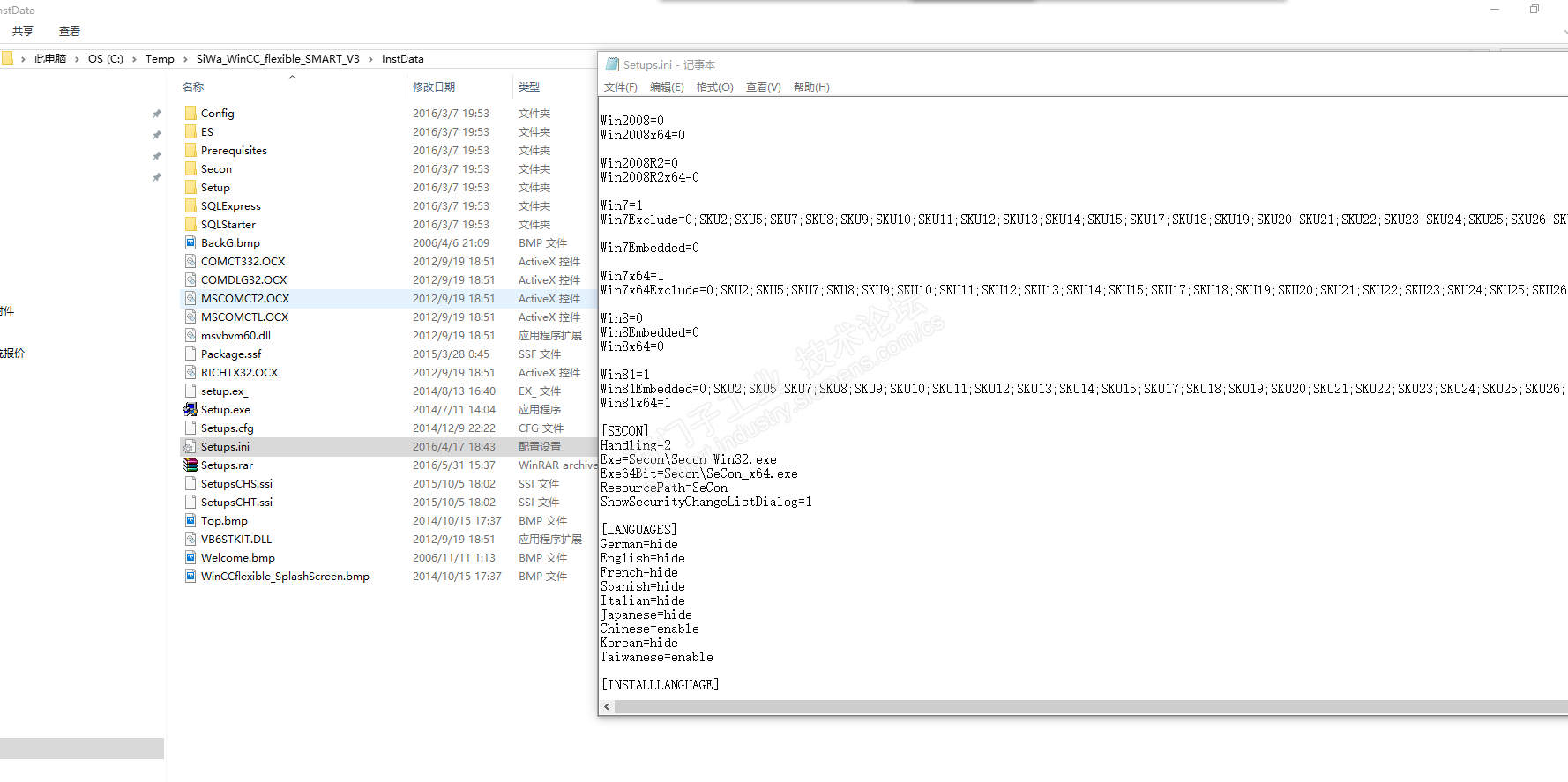Click the [INSTALLLANGUAGE] section header
1568x782 pixels.
click(660, 685)
